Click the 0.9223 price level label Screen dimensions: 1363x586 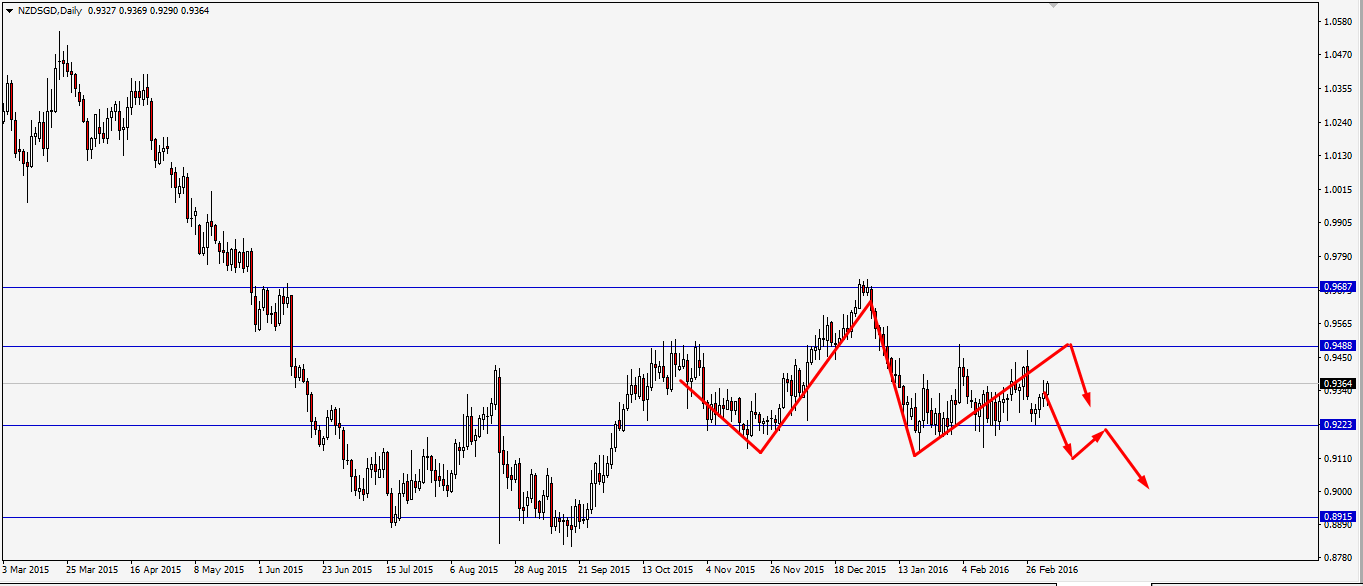coord(1338,425)
